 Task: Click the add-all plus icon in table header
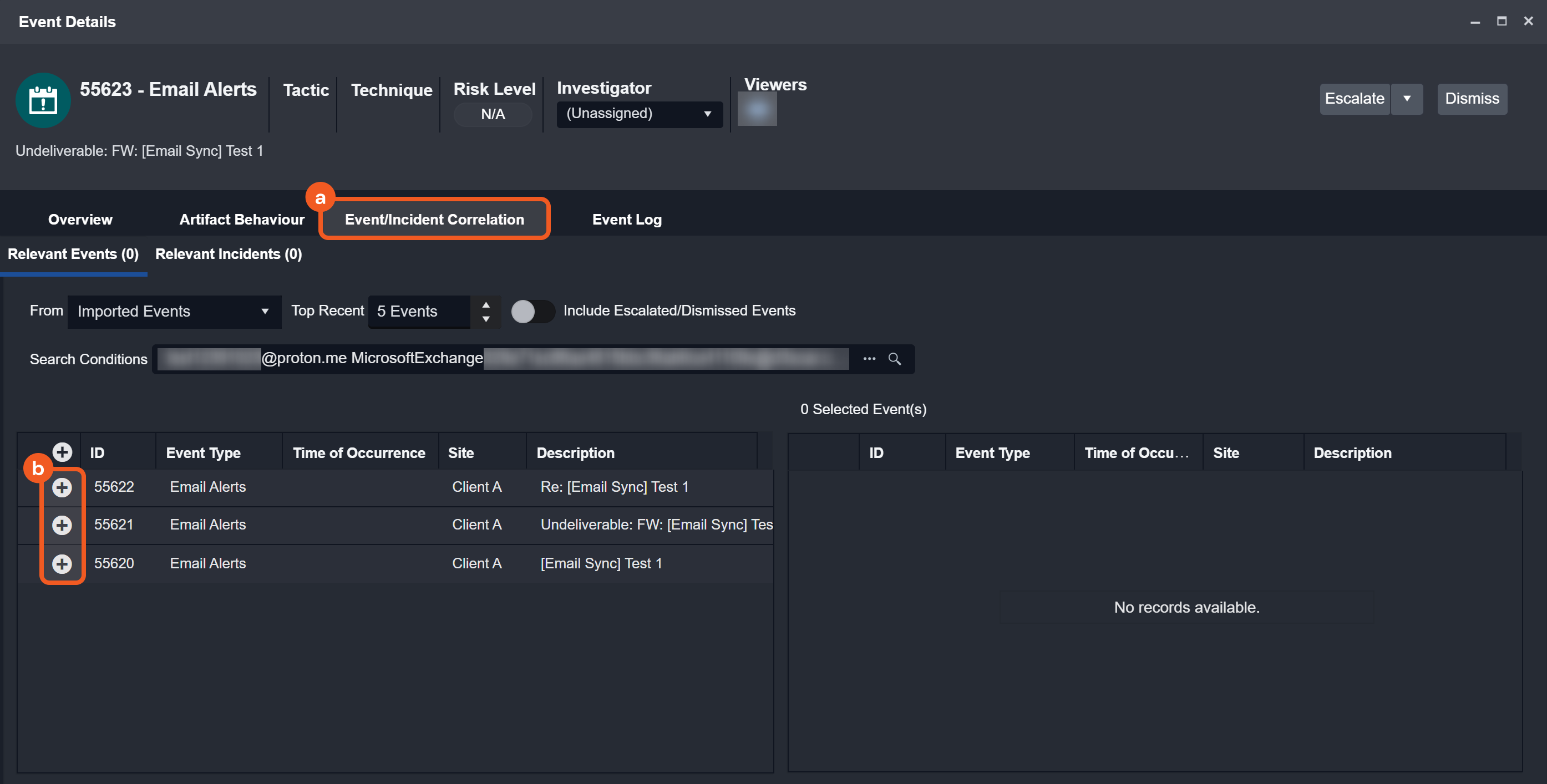point(62,452)
